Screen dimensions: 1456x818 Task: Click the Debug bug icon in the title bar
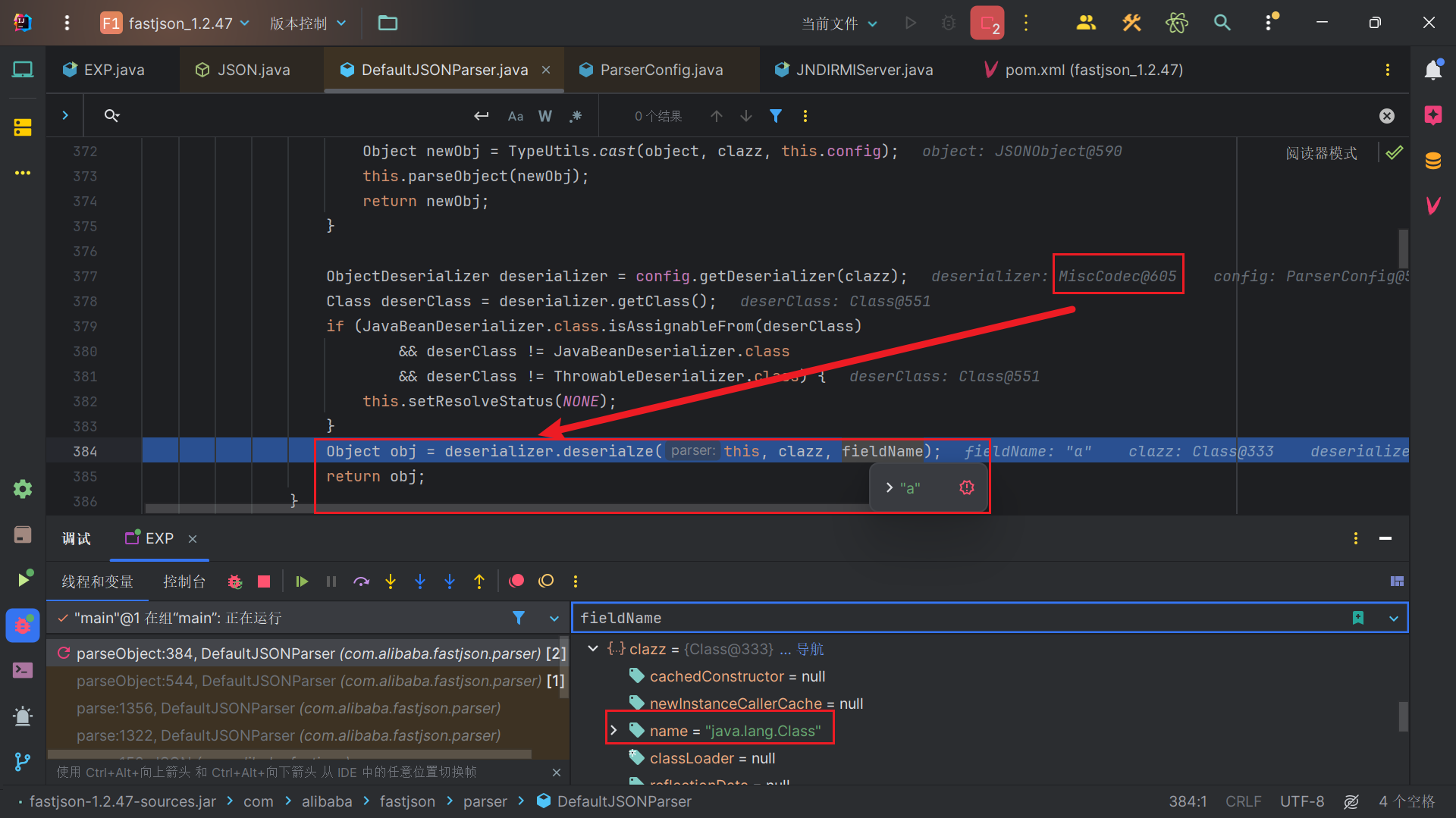coord(949,23)
